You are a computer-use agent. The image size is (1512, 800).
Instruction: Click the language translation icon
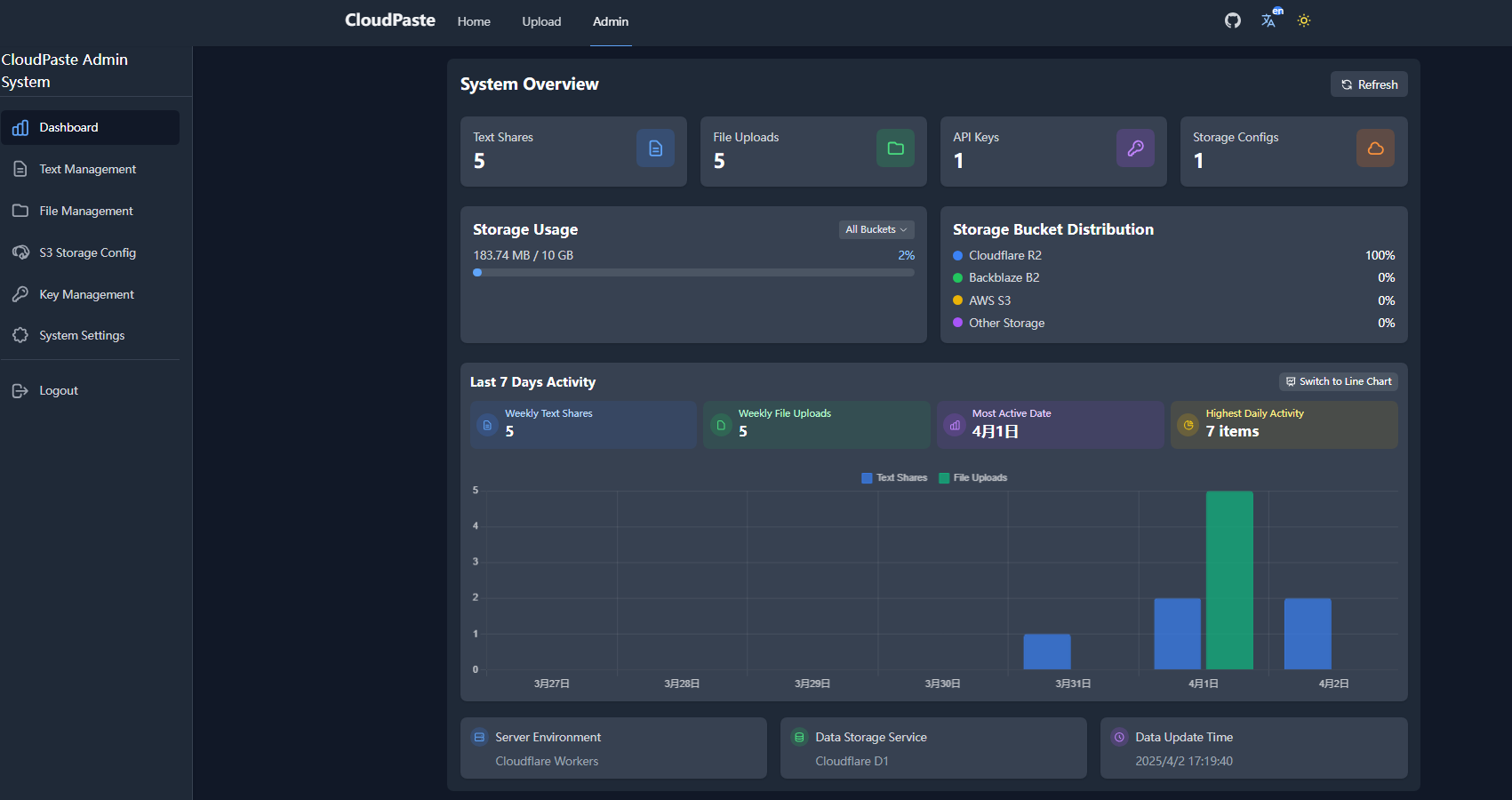1268,20
